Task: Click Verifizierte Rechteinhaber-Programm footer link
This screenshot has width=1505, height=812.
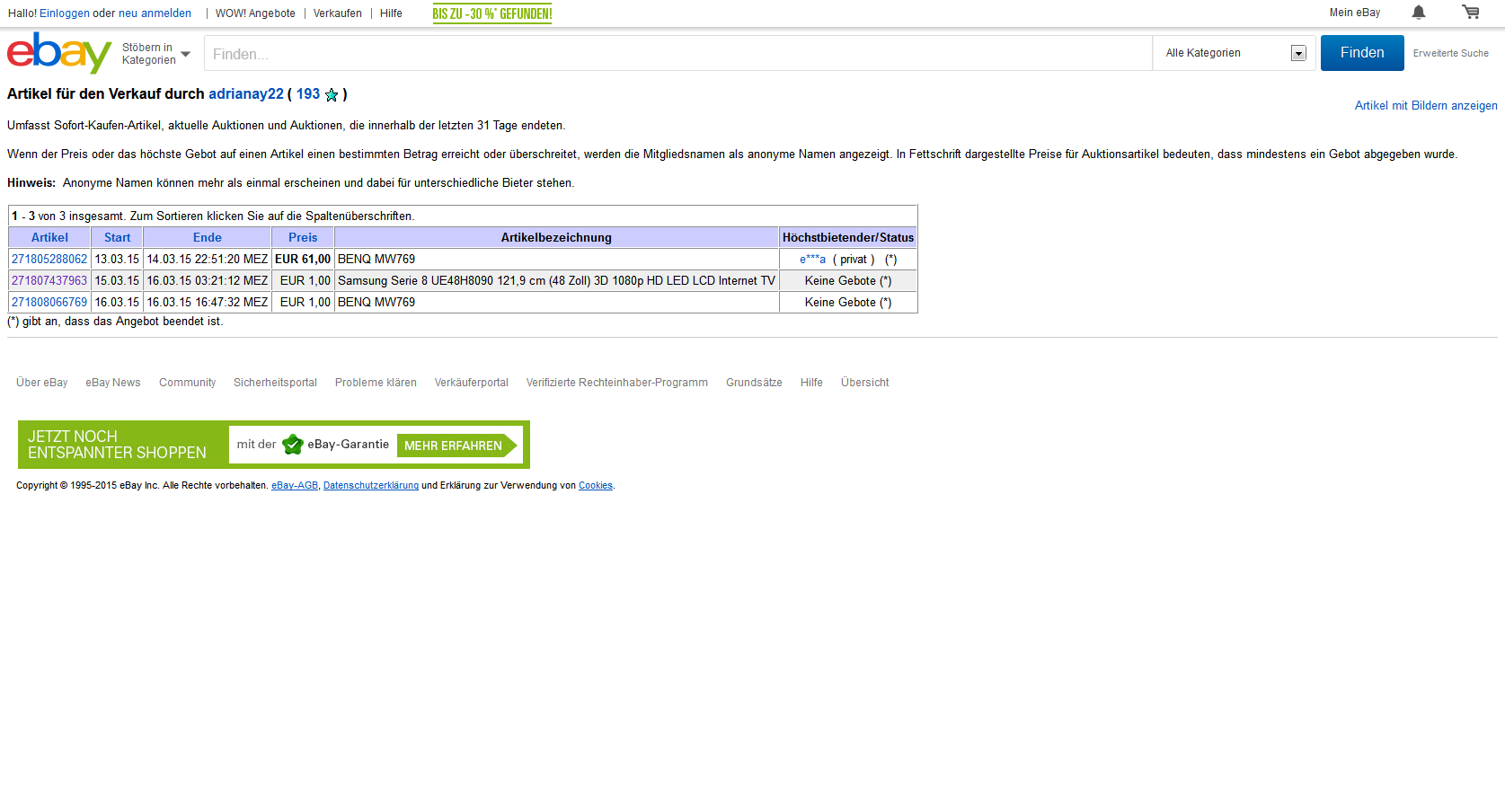Action: pos(617,383)
